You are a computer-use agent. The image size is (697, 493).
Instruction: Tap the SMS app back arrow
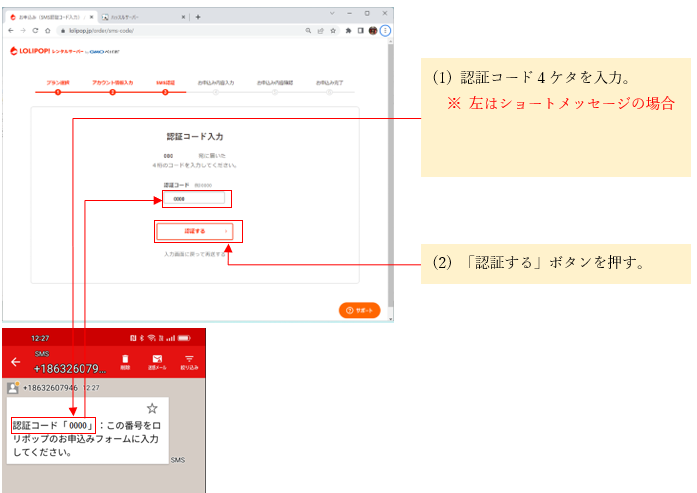point(15,362)
